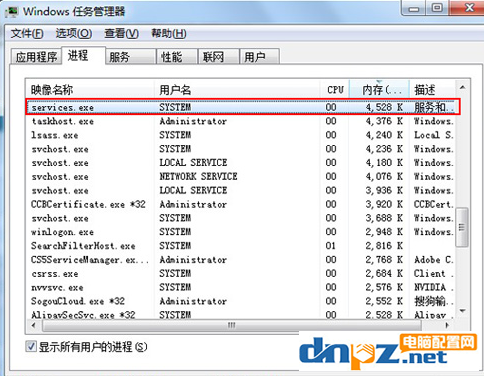Click the 2,552 K memory value
484x376 pixels.
[x=384, y=301]
